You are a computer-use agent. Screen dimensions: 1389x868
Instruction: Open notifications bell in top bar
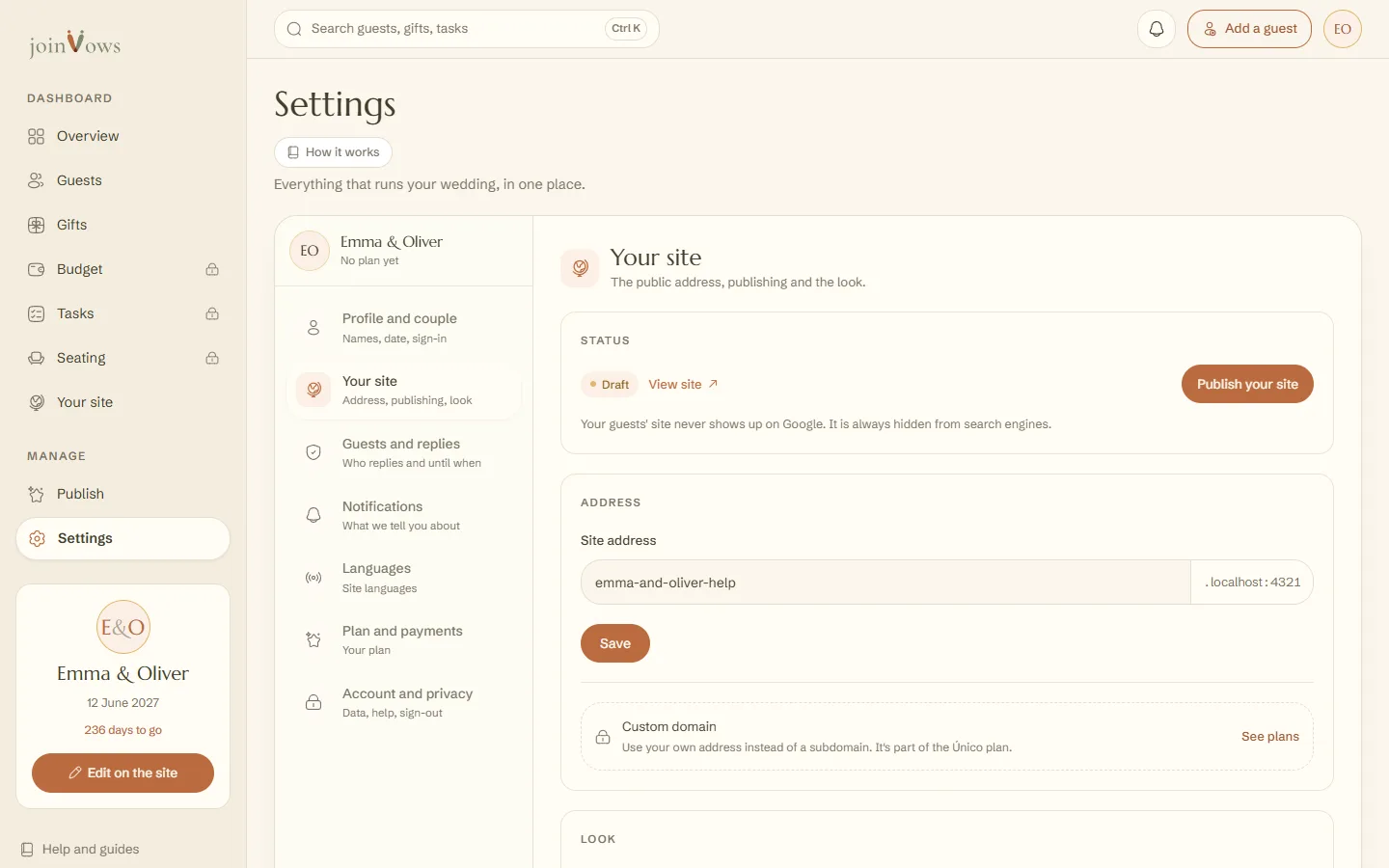(x=1157, y=29)
